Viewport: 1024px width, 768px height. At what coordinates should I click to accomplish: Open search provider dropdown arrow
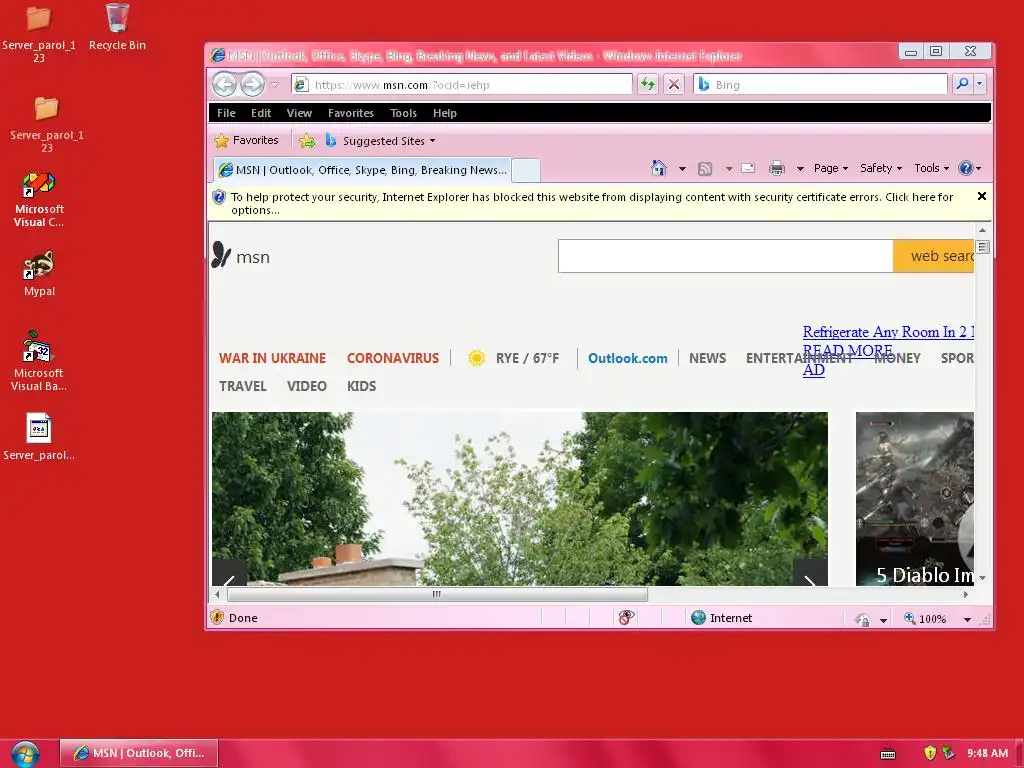pyautogui.click(x=979, y=84)
